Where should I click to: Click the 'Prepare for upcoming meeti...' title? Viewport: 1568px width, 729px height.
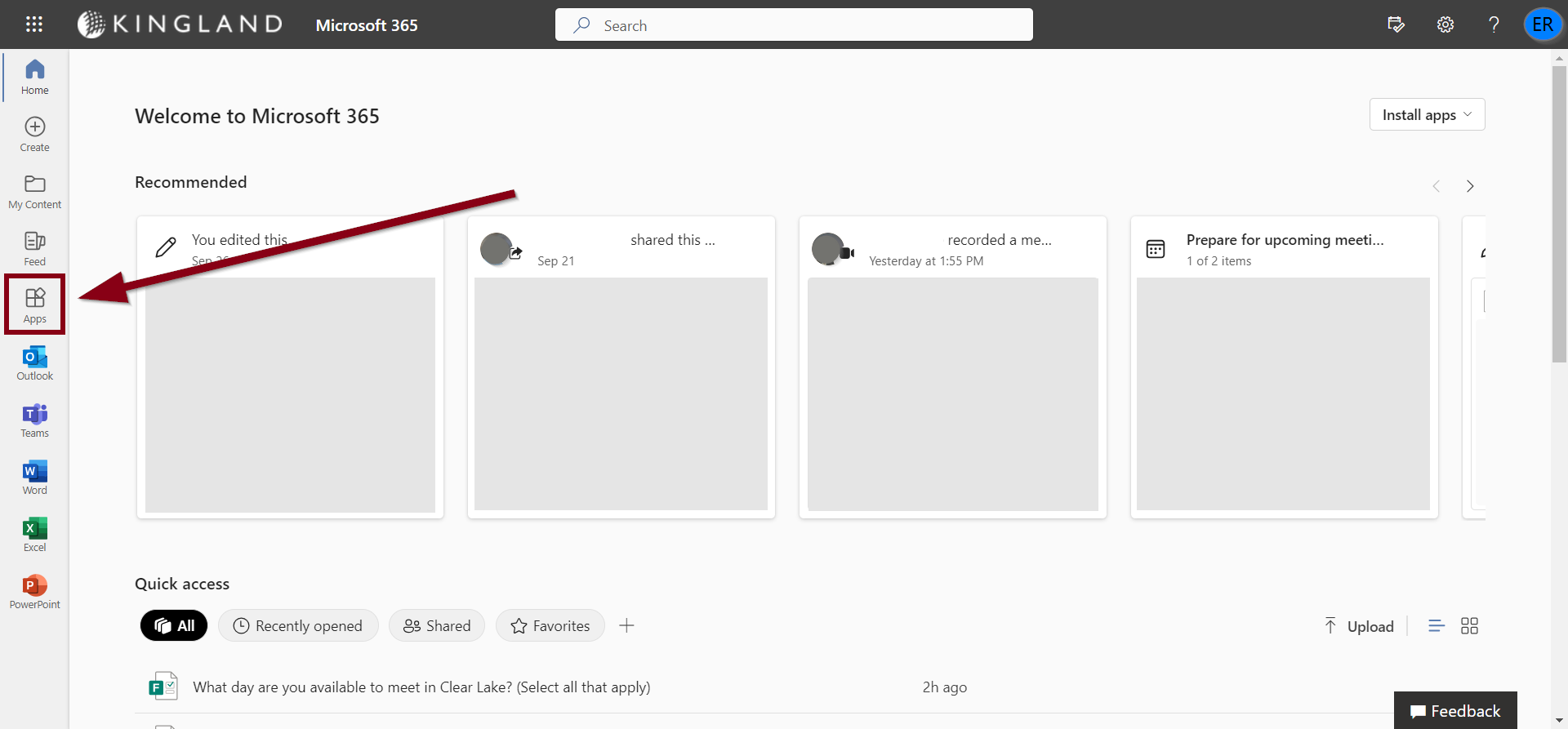click(x=1285, y=240)
